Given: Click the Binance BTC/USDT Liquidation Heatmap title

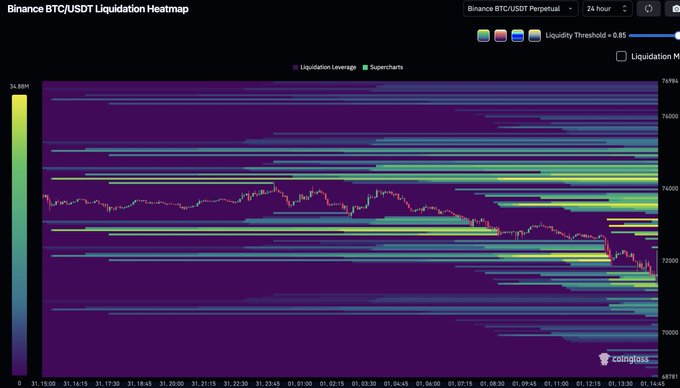Looking at the screenshot, I should (98, 9).
